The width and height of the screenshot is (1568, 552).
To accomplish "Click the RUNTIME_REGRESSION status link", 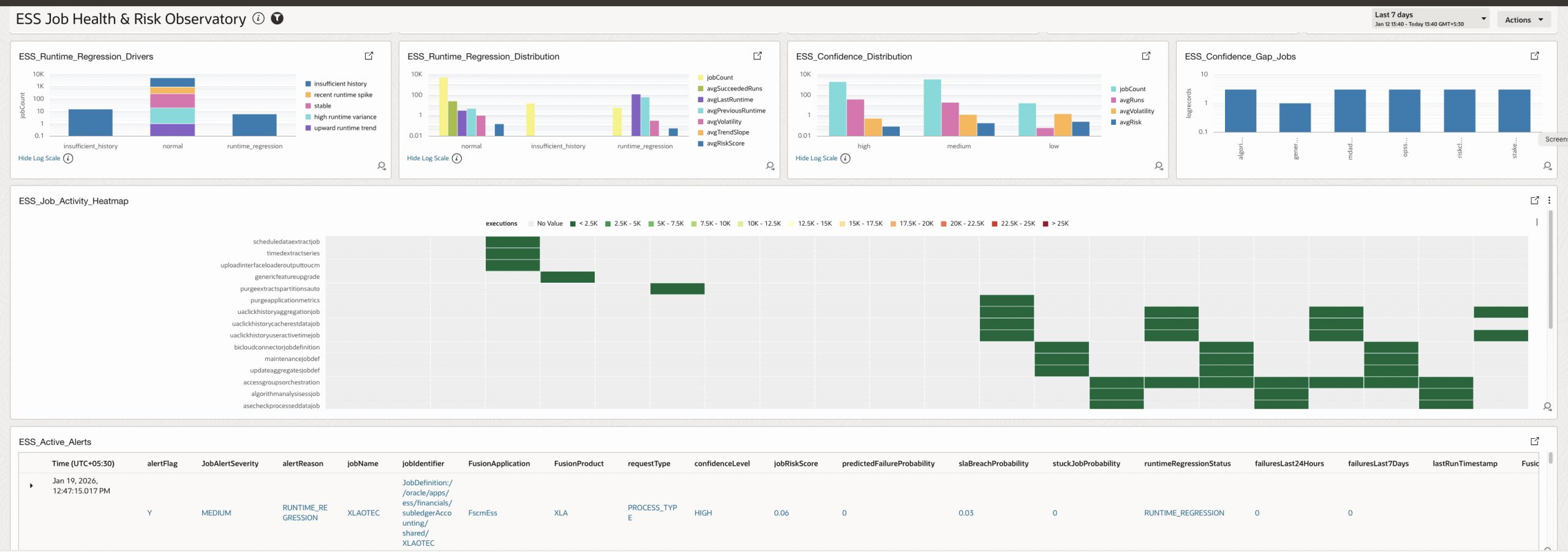I will [1183, 513].
